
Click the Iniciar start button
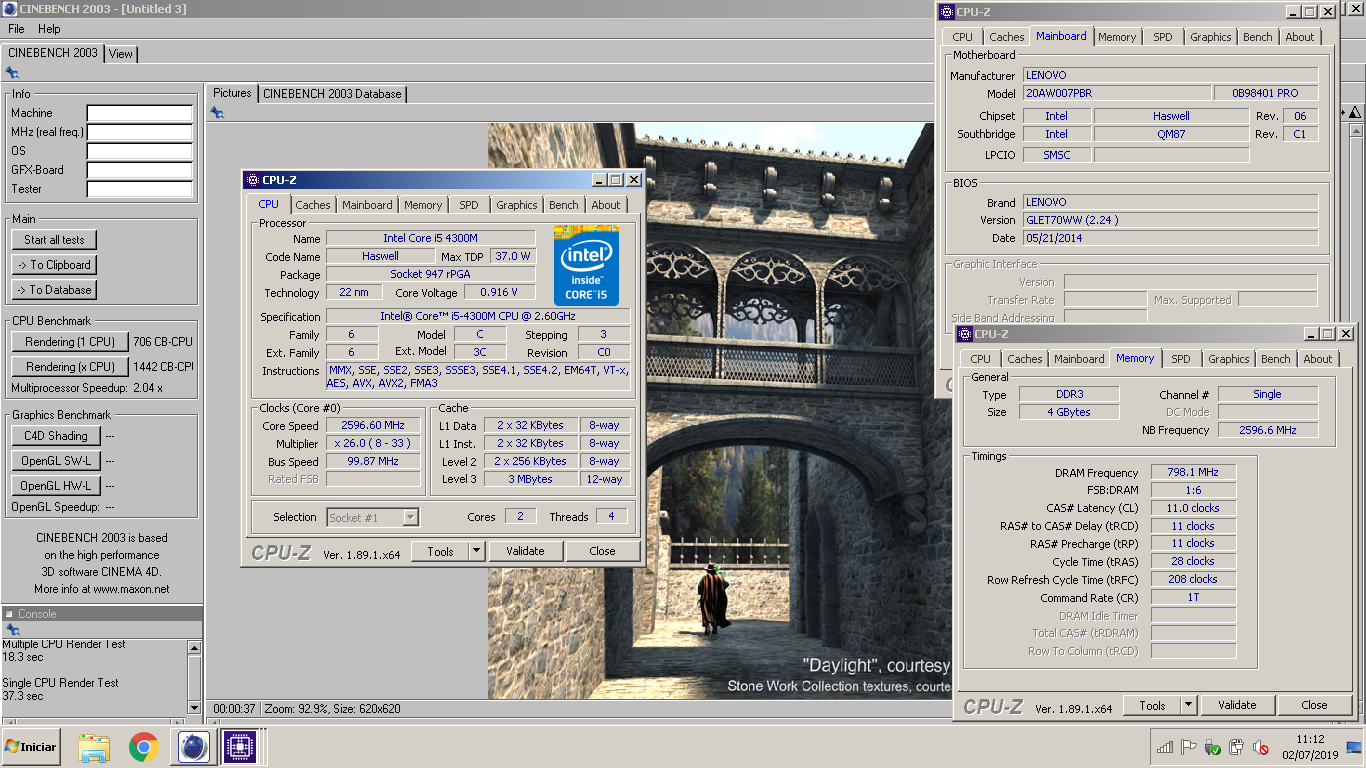(x=31, y=747)
